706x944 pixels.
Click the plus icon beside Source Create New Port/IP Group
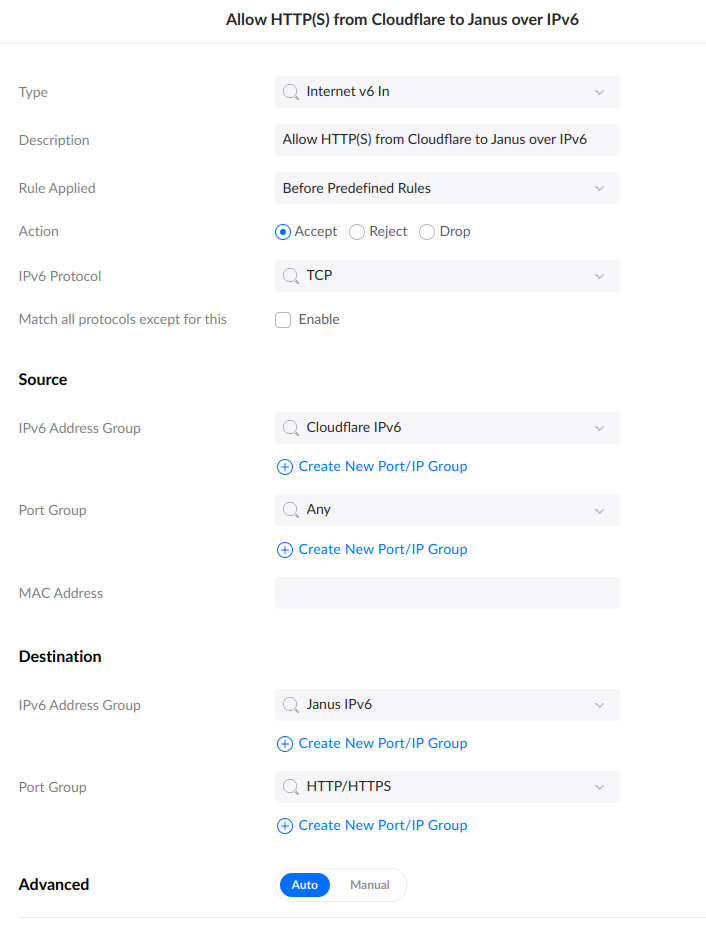pyautogui.click(x=284, y=466)
